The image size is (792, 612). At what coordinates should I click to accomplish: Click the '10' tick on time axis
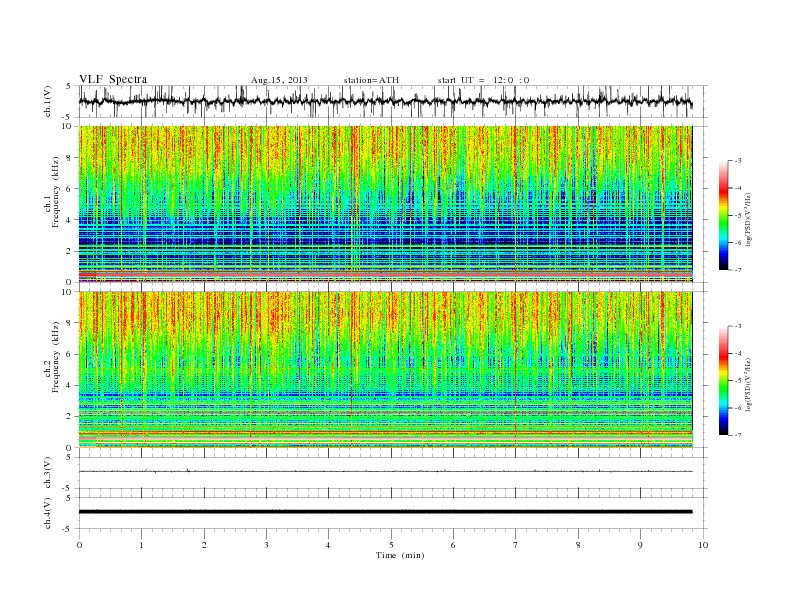tap(703, 545)
